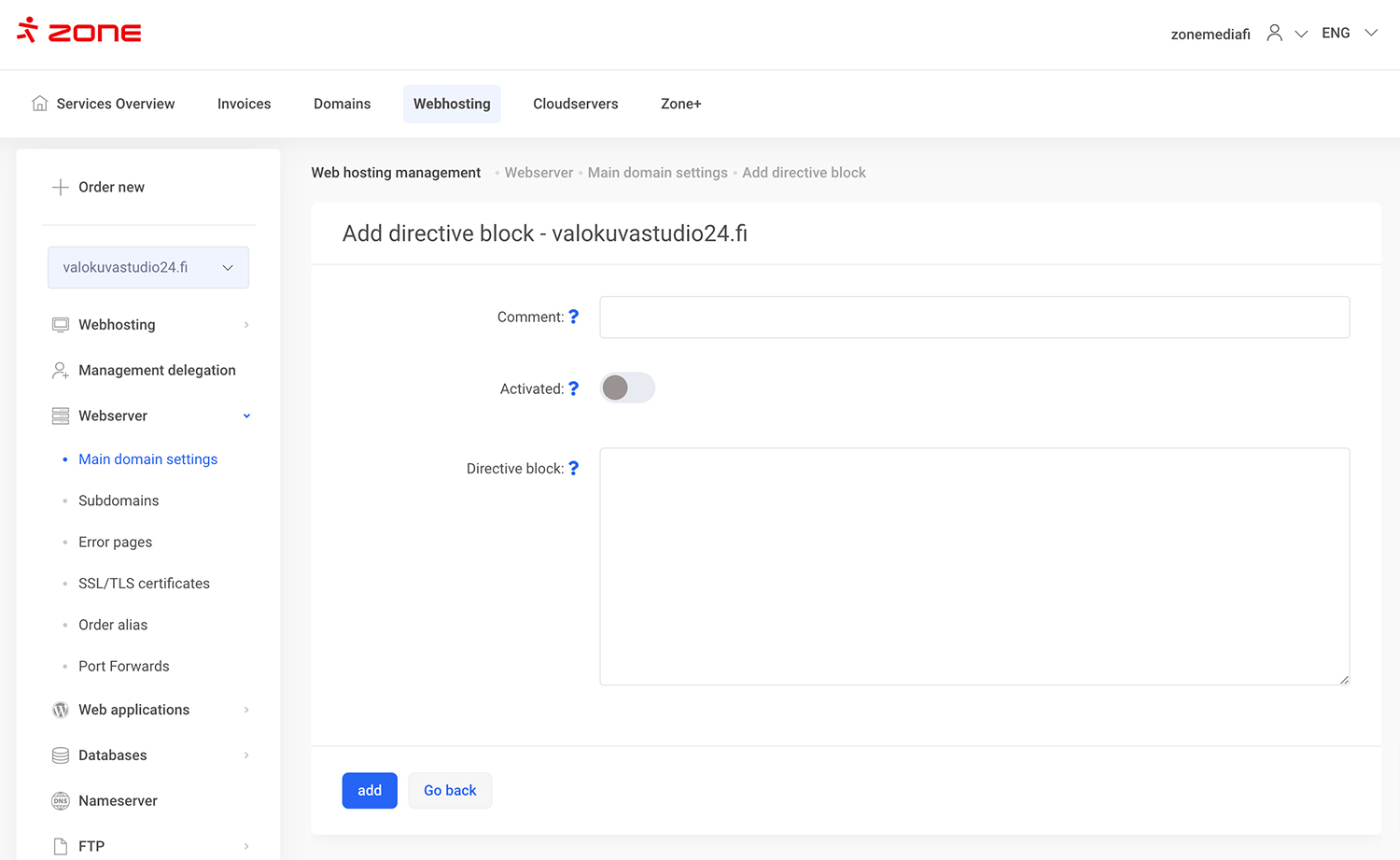Click the Zone logo
The width and height of the screenshot is (1400, 860).
(x=79, y=32)
